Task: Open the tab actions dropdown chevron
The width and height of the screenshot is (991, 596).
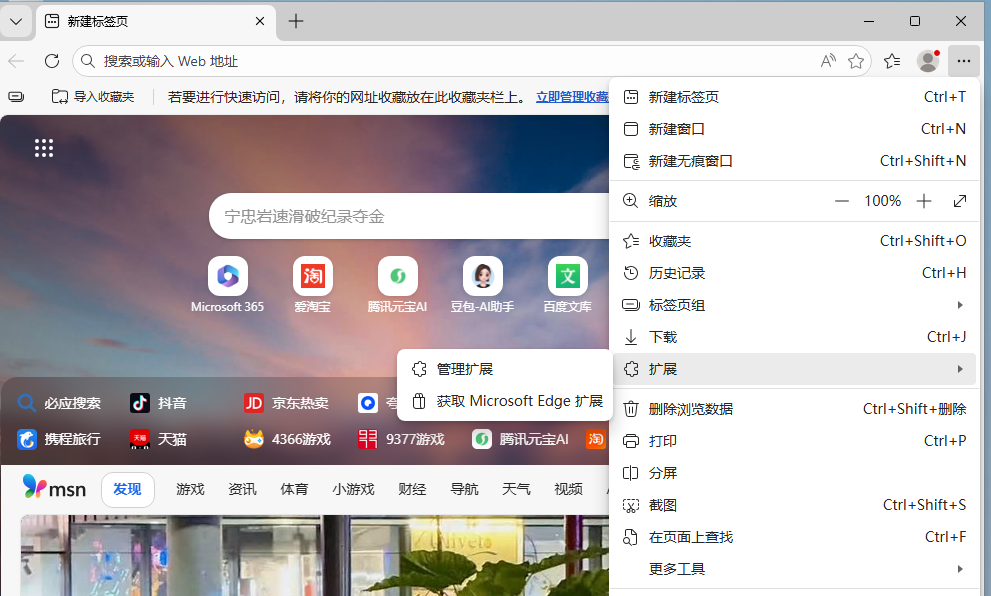Action: (x=16, y=21)
